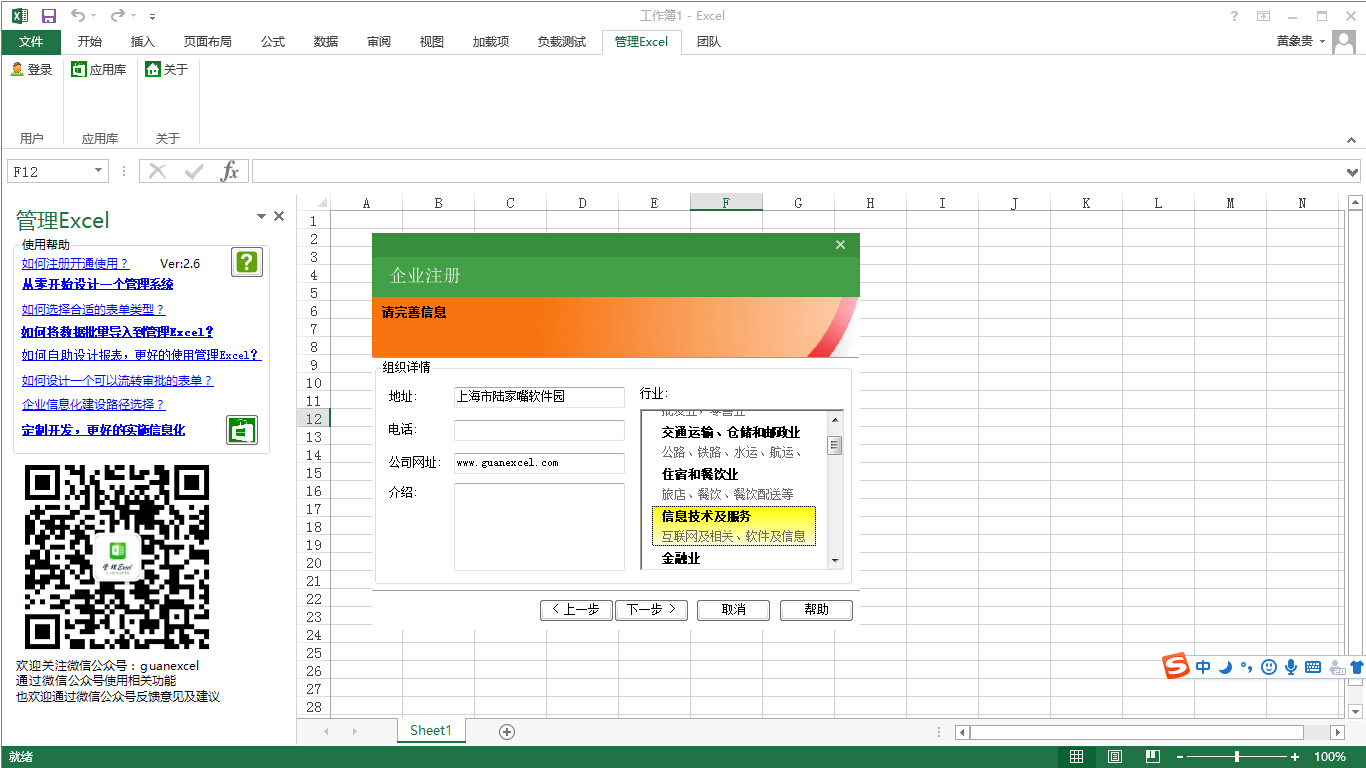Click the 上一步 previous step button
This screenshot has height=768, width=1366.
[x=576, y=610]
